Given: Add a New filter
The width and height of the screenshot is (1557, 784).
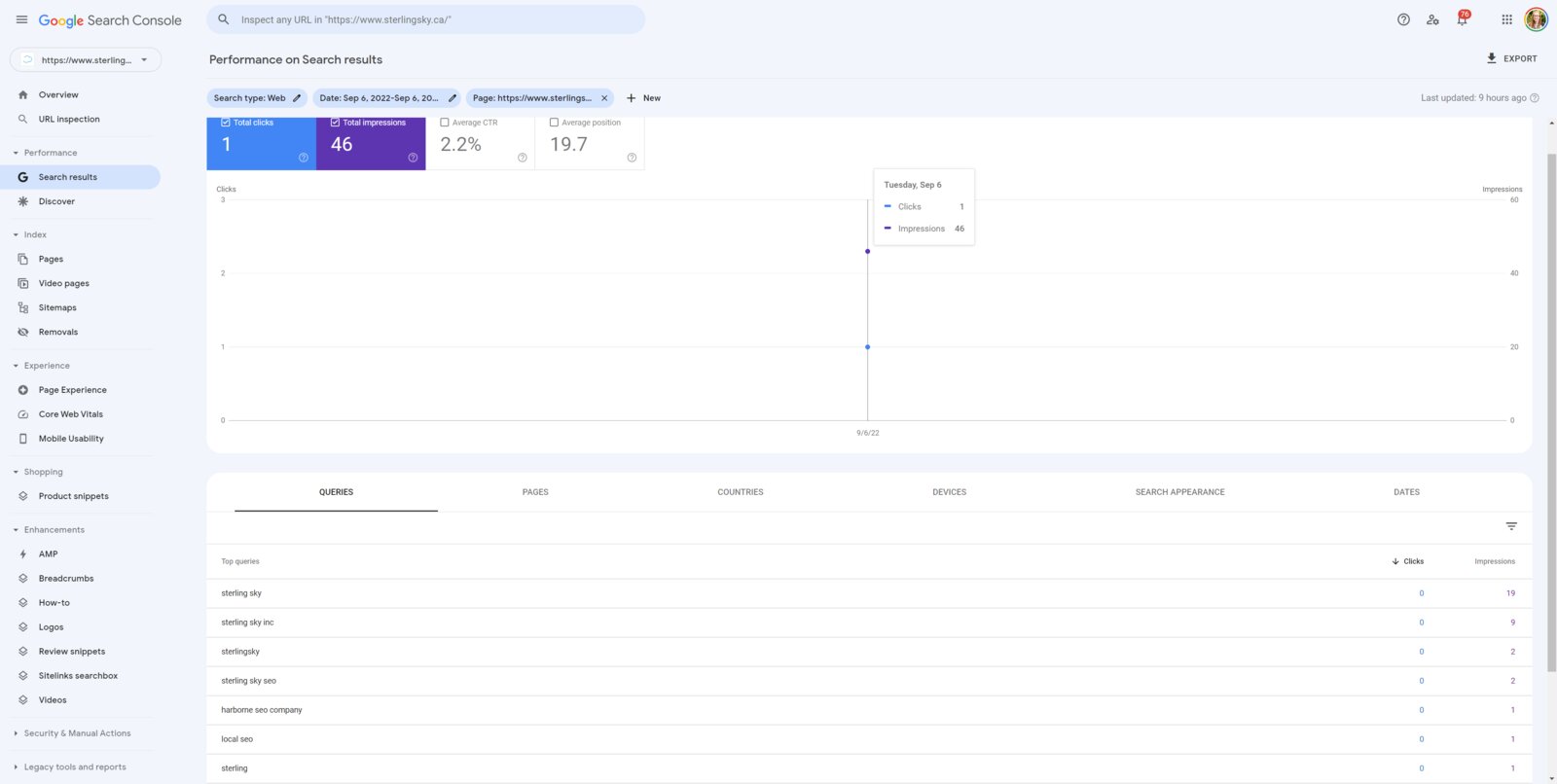Looking at the screenshot, I should (643, 98).
